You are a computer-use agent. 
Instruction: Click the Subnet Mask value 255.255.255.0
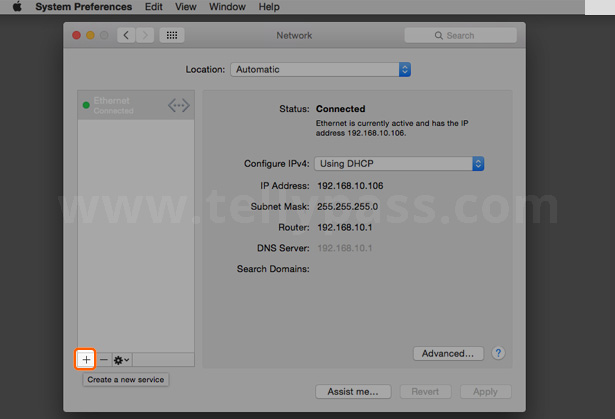tap(348, 206)
